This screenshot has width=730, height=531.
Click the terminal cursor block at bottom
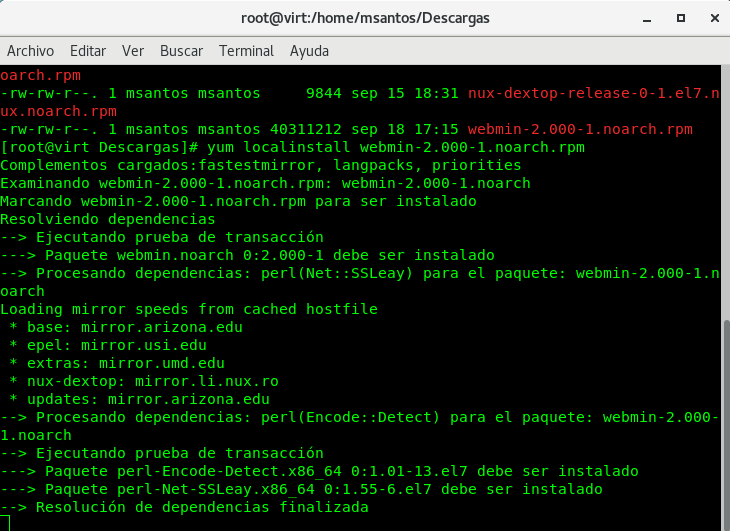click(x=5, y=523)
